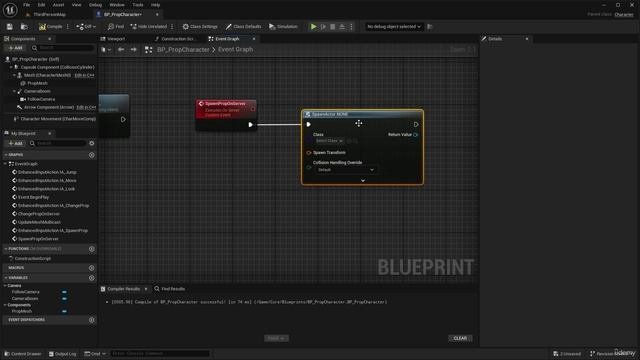This screenshot has height=360, width=640.
Task: Click the add graph plus icon
Action: tap(91, 155)
